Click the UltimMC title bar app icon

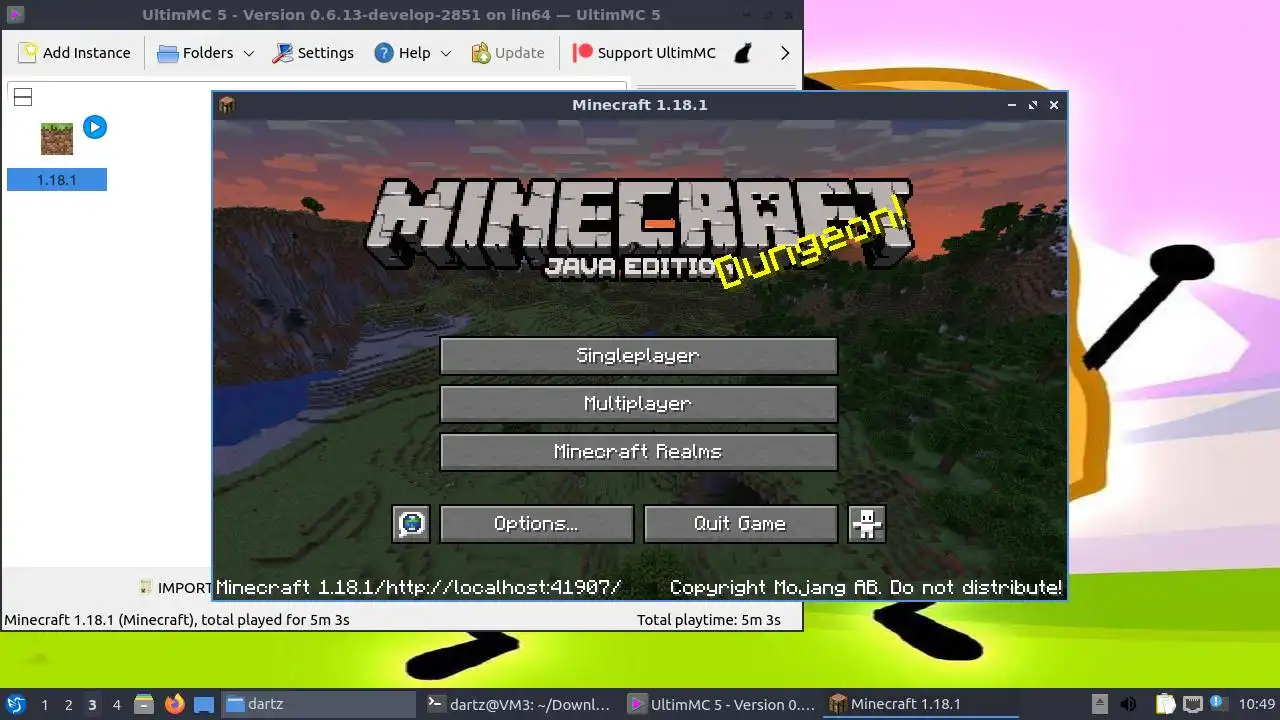(15, 14)
